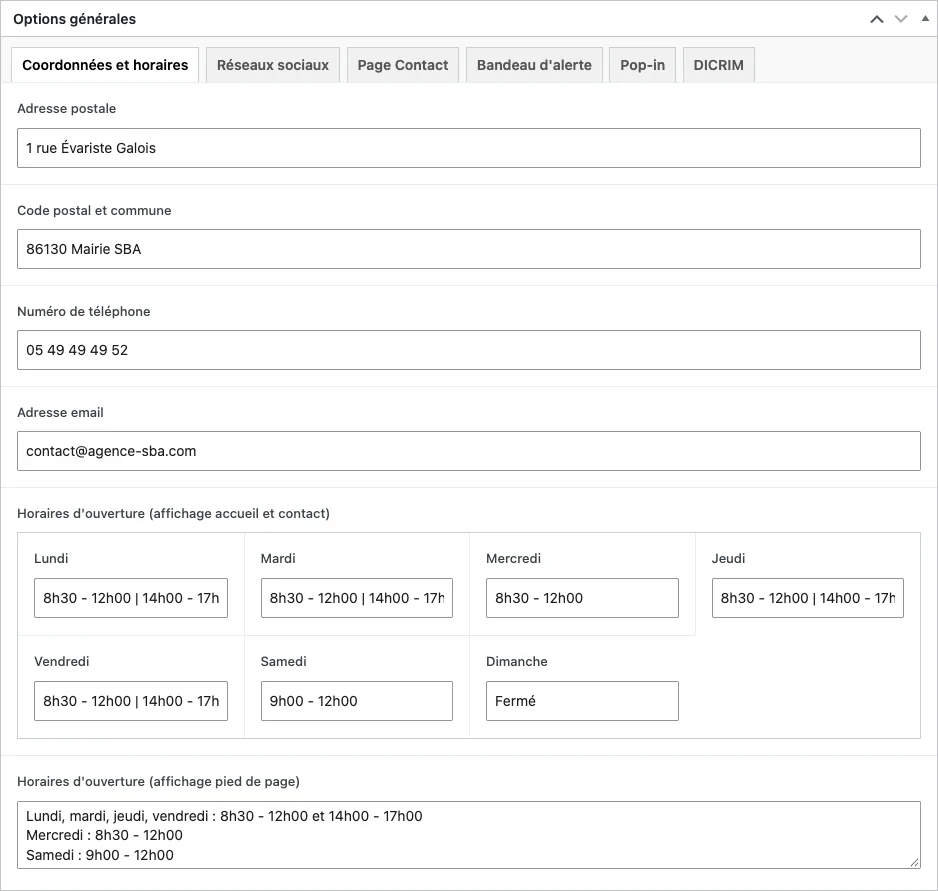
Task: Show the DICRIM tab
Action: tap(718, 65)
